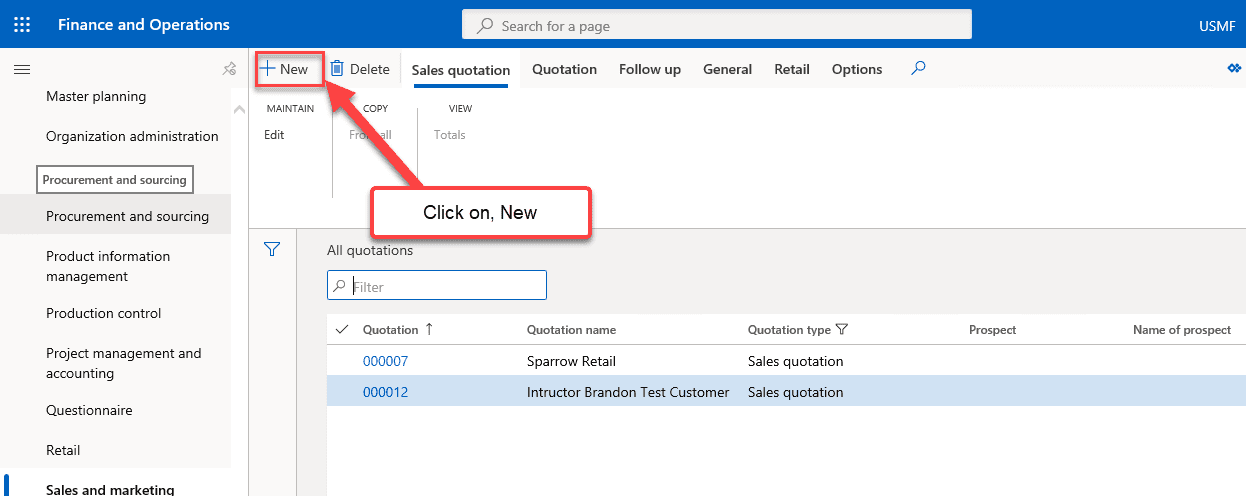1246x496 pixels.
Task: Click Quotation name column header
Action: pos(571,329)
